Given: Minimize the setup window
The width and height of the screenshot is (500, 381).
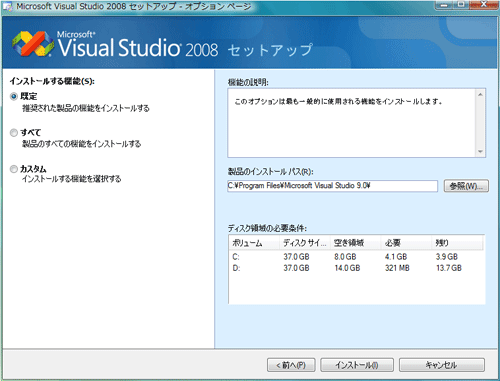Looking at the screenshot, I should tap(444, 5).
